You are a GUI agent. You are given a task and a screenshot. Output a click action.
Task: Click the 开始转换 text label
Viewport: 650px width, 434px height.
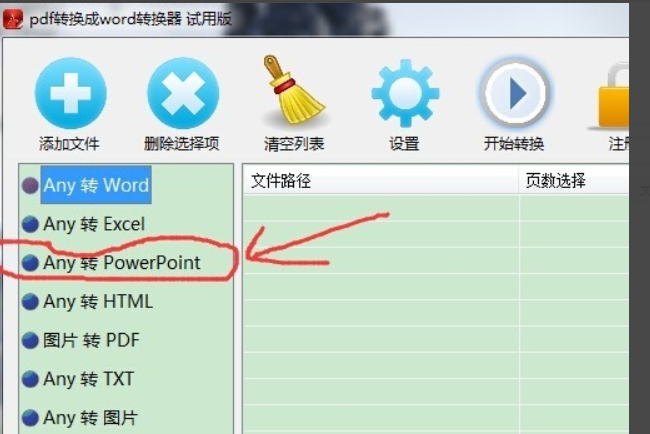[x=514, y=144]
